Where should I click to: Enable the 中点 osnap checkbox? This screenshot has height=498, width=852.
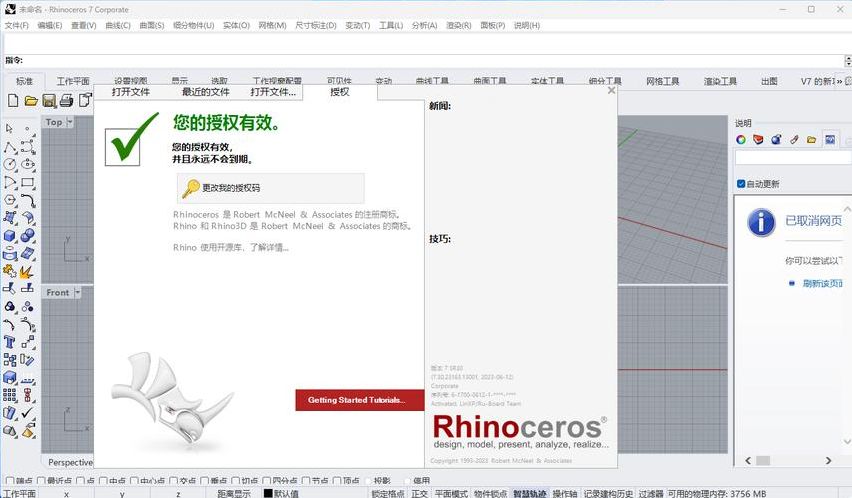click(x=103, y=481)
